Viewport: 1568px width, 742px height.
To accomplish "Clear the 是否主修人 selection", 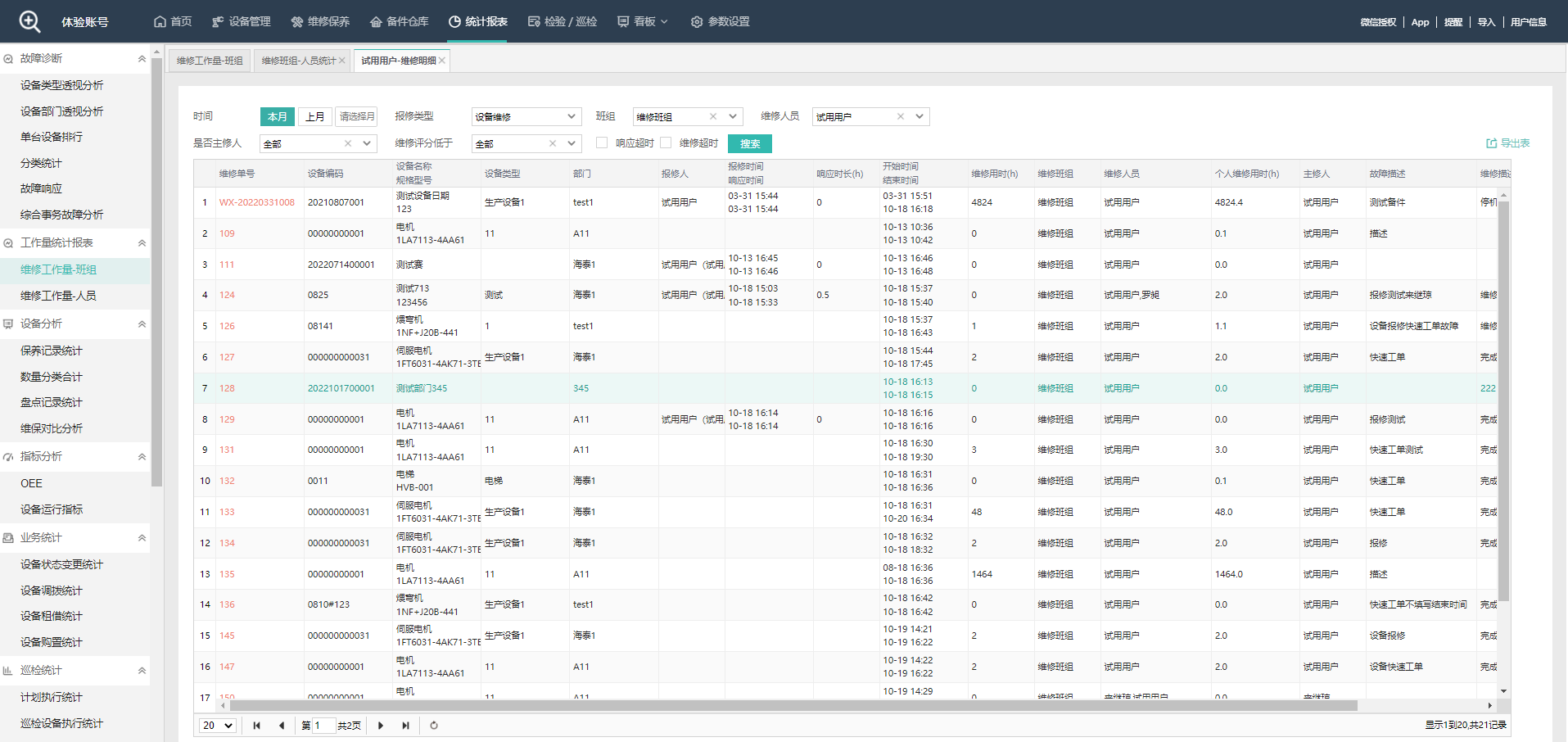I will tap(348, 143).
